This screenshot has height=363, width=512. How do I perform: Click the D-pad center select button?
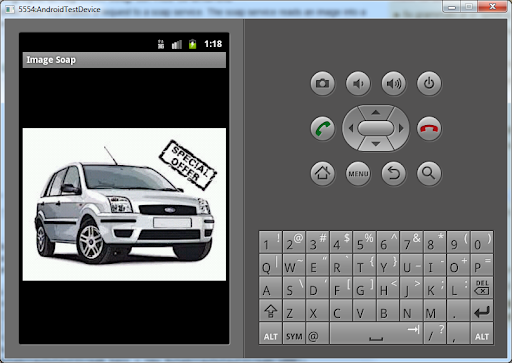376,128
